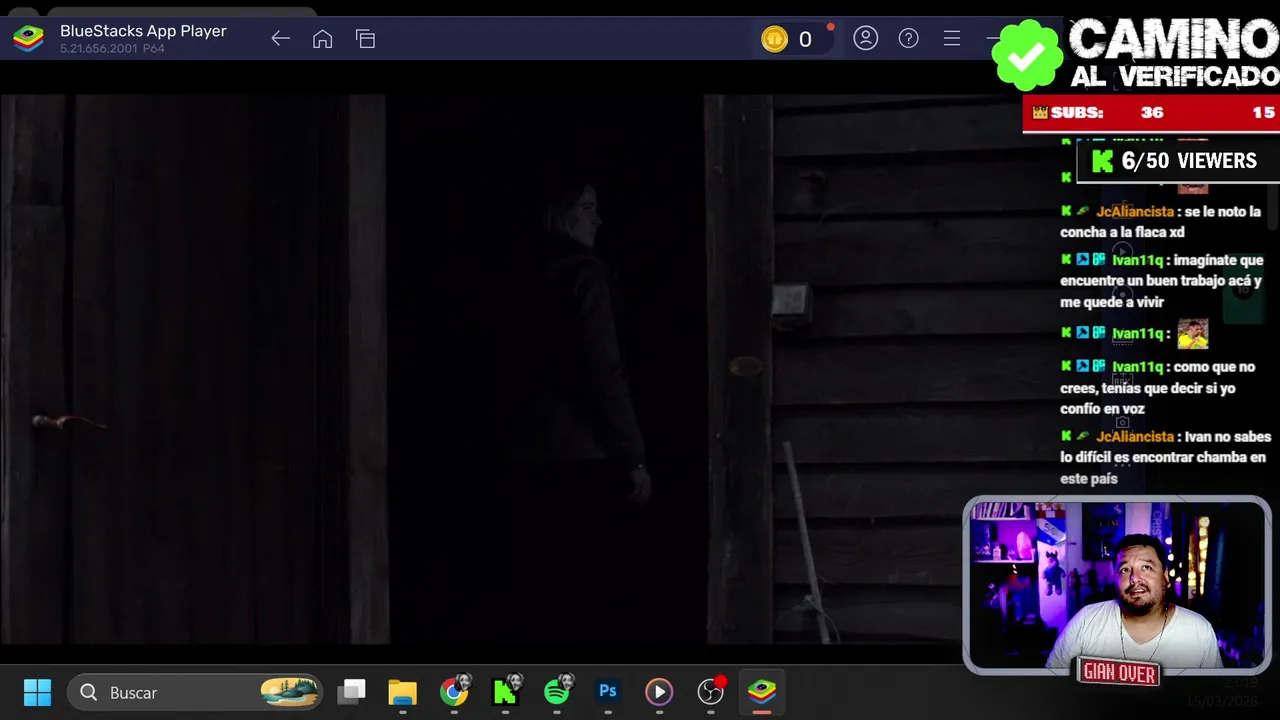Click JcAliancista username on 'Ivan no sabes' message
The height and width of the screenshot is (720, 1280).
[x=1135, y=437]
